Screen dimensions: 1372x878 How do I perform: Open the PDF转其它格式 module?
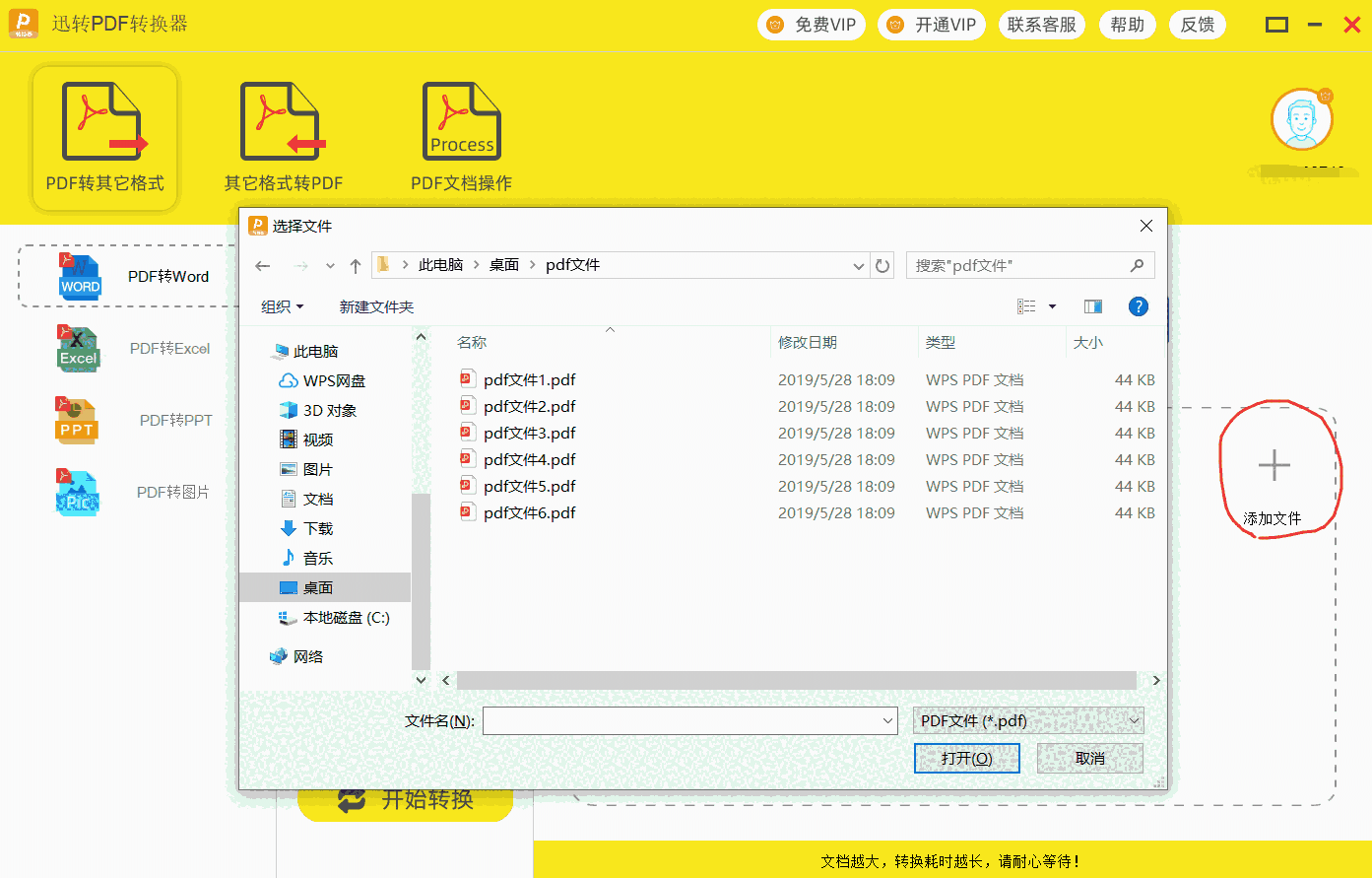(x=103, y=138)
